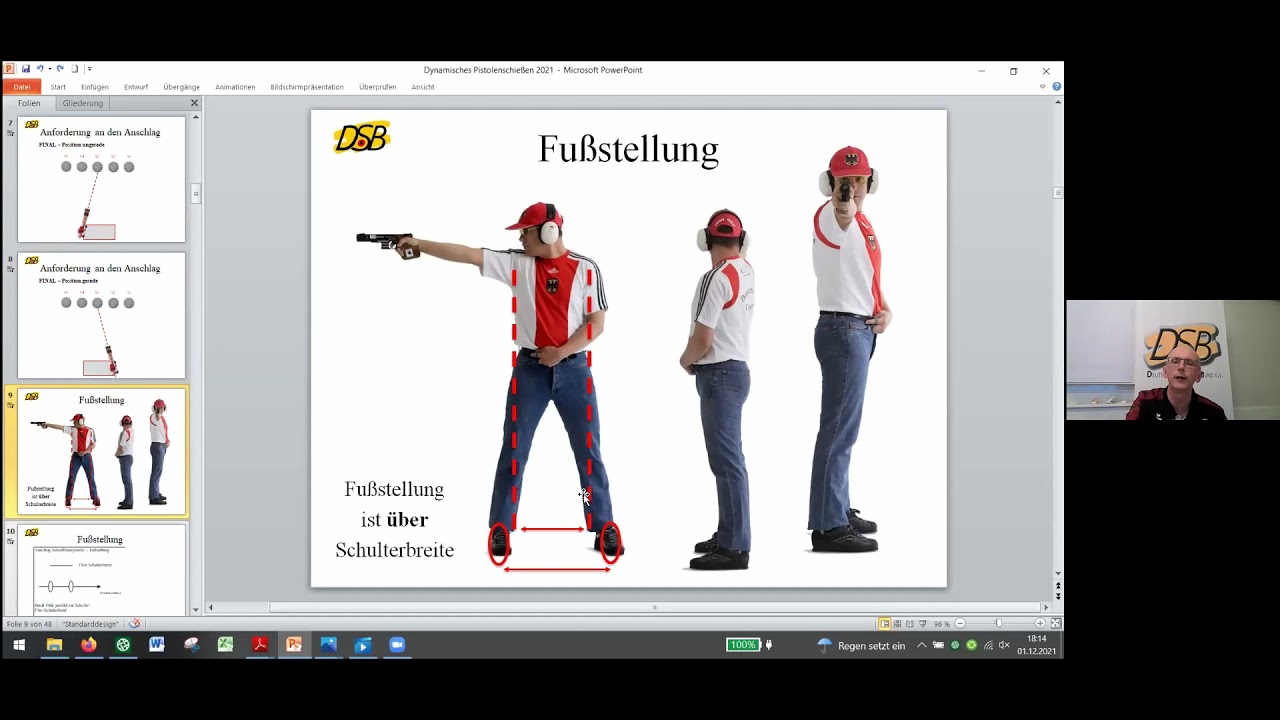Select the Gliederung pane tab
The width and height of the screenshot is (1280, 720).
(x=82, y=103)
